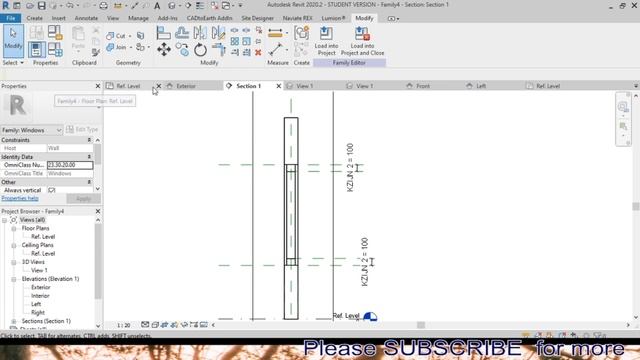640x360 pixels.
Task: Open the Join geometry dropdown arrow
Action: click(131, 47)
